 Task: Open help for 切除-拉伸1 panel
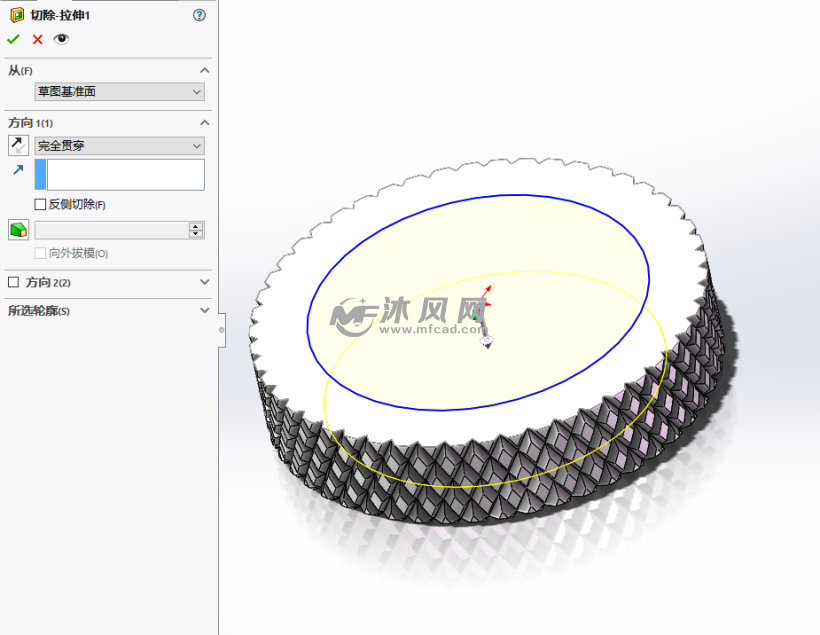tap(199, 15)
